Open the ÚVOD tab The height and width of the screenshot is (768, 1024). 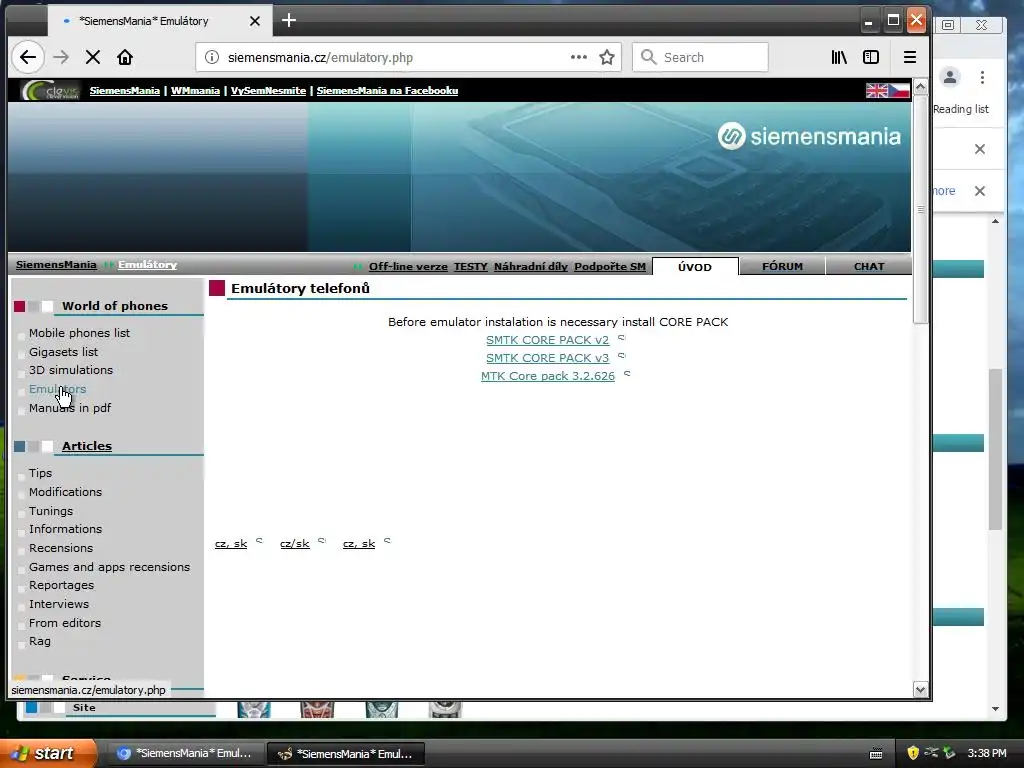click(x=694, y=266)
